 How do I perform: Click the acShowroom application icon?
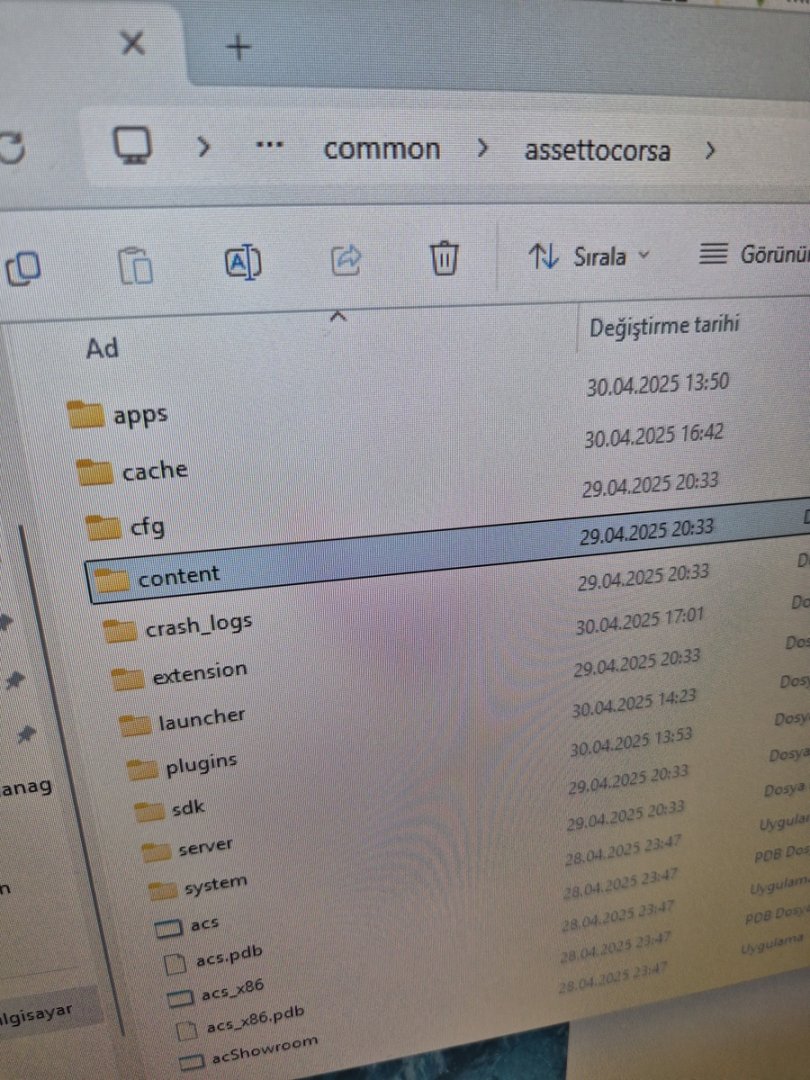(x=192, y=1062)
